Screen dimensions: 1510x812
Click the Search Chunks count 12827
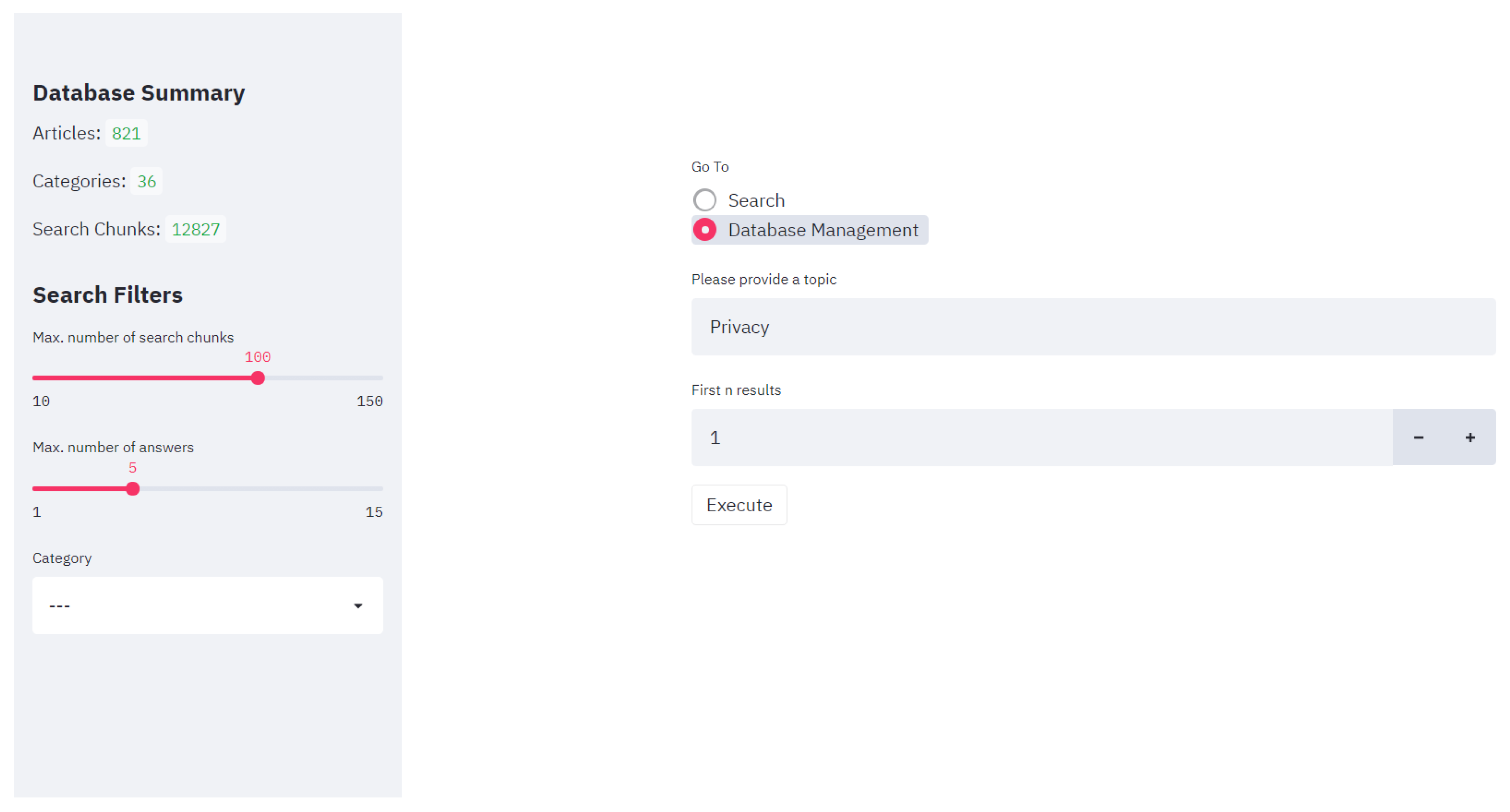[195, 229]
